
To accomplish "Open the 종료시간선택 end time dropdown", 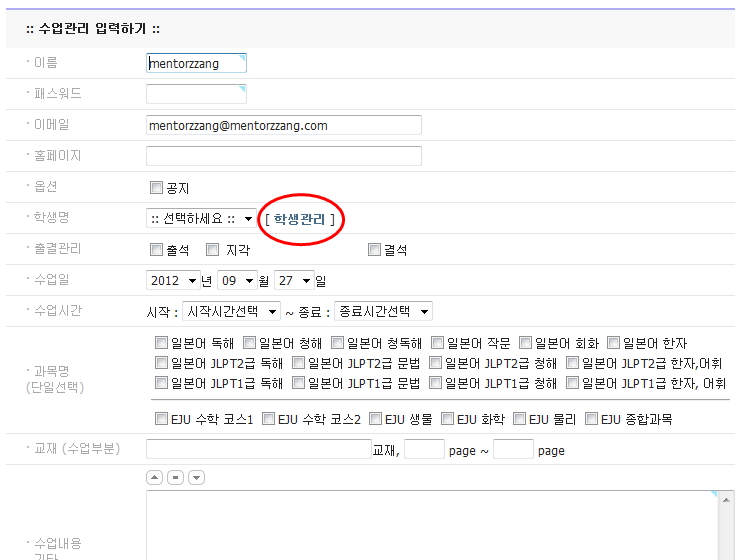I will (383, 312).
